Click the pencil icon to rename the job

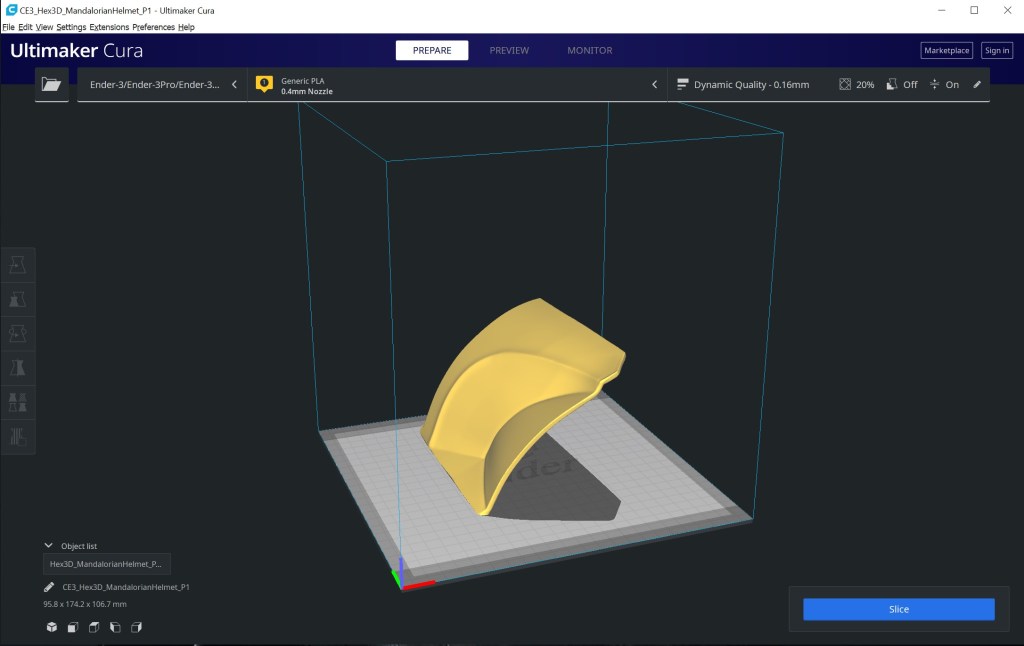coord(49,587)
